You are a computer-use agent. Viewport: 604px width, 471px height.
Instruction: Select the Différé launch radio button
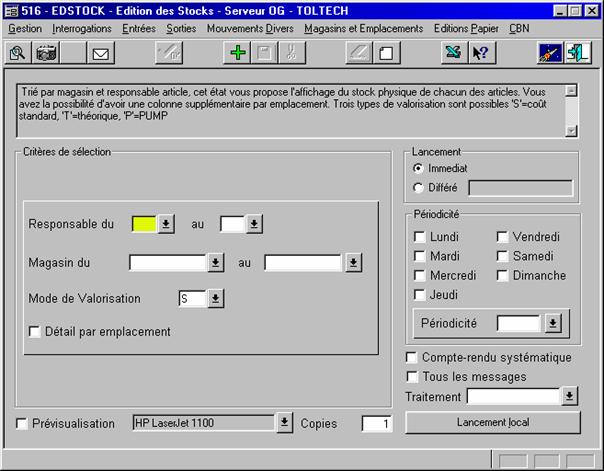point(418,187)
